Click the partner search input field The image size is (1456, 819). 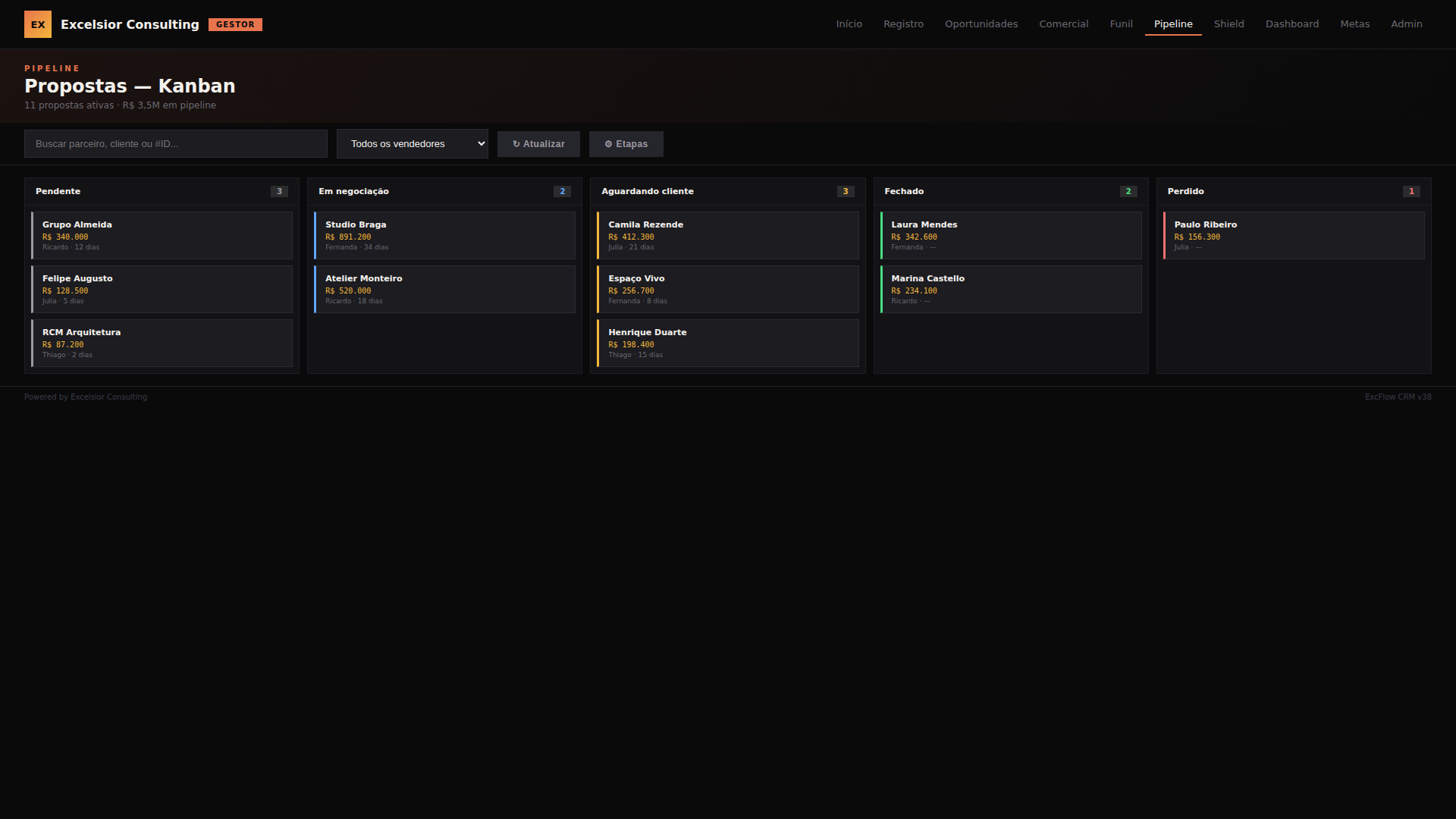[x=176, y=144]
